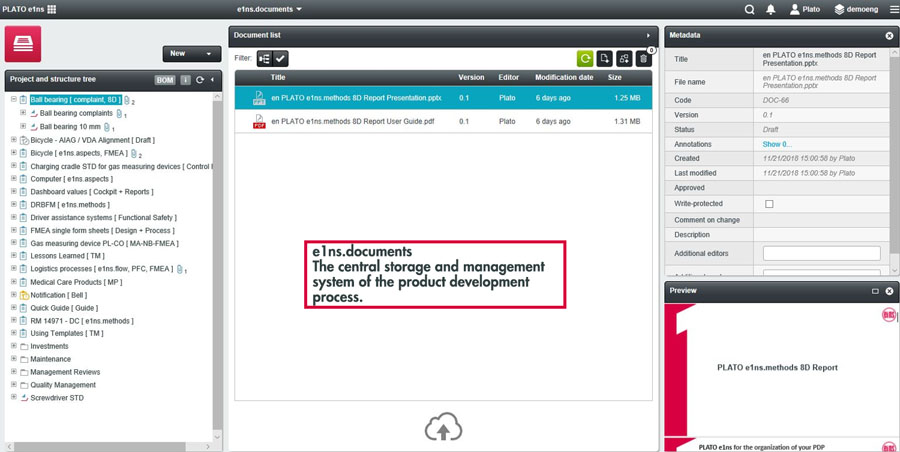Select Driver assistance systems tree item
This screenshot has width=900, height=452.
(103, 218)
